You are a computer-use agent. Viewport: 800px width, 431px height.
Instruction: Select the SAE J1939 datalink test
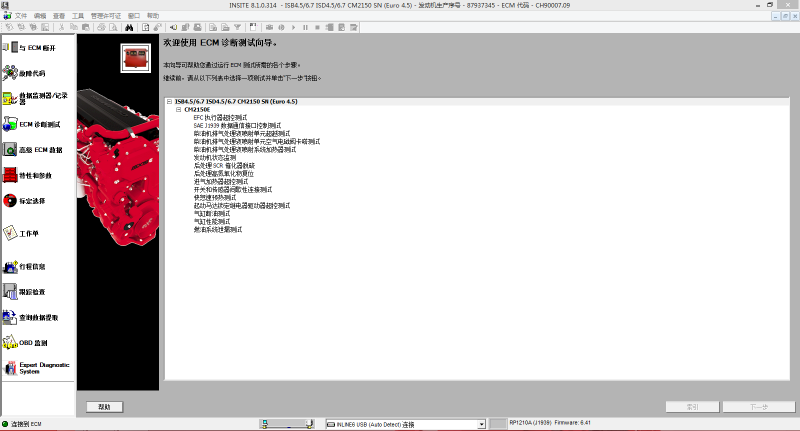point(237,125)
